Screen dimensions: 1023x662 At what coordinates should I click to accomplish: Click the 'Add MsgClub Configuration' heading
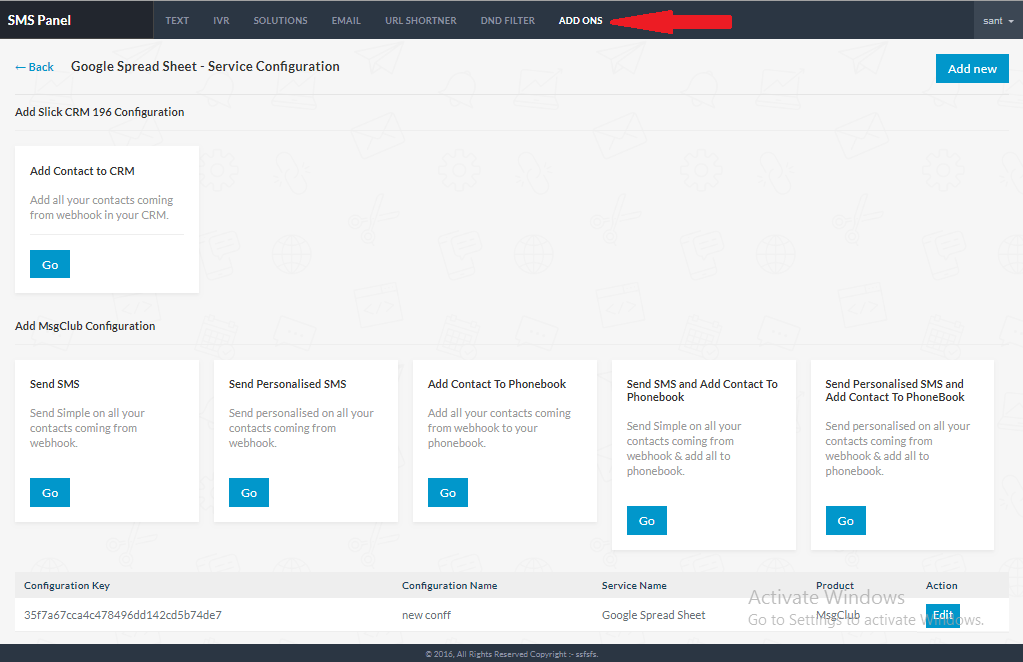85,326
